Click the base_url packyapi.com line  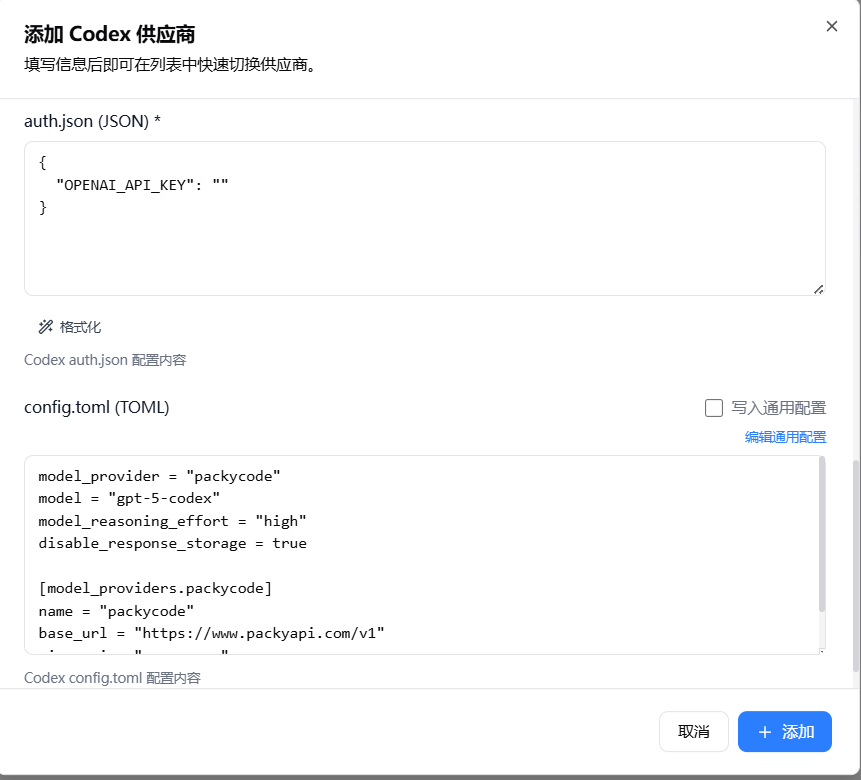click(x=211, y=634)
